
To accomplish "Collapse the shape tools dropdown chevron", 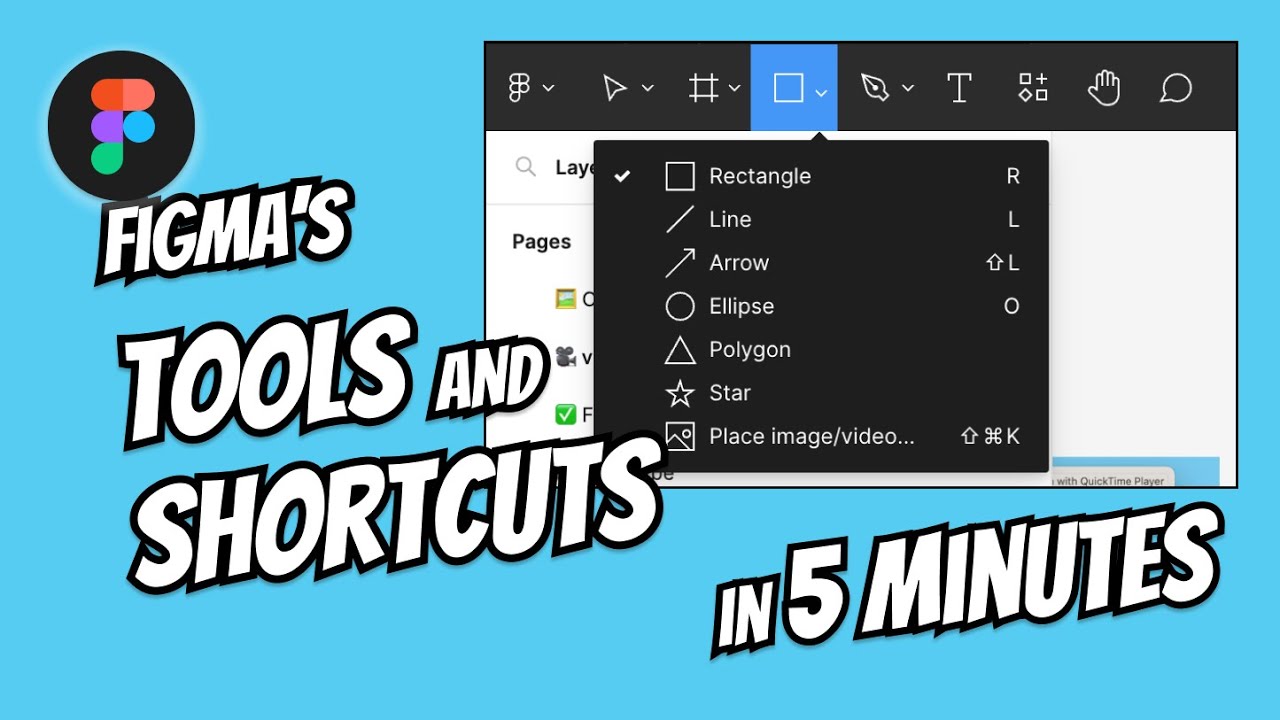I will 821,92.
